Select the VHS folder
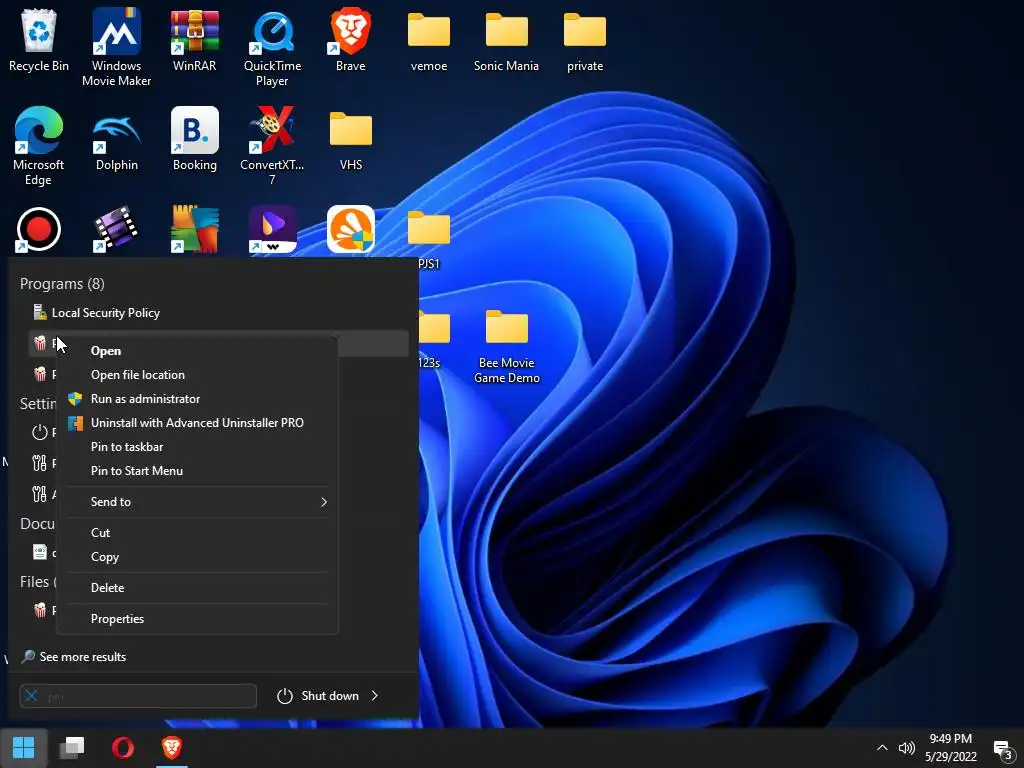Image resolution: width=1024 pixels, height=768 pixels. click(x=351, y=140)
